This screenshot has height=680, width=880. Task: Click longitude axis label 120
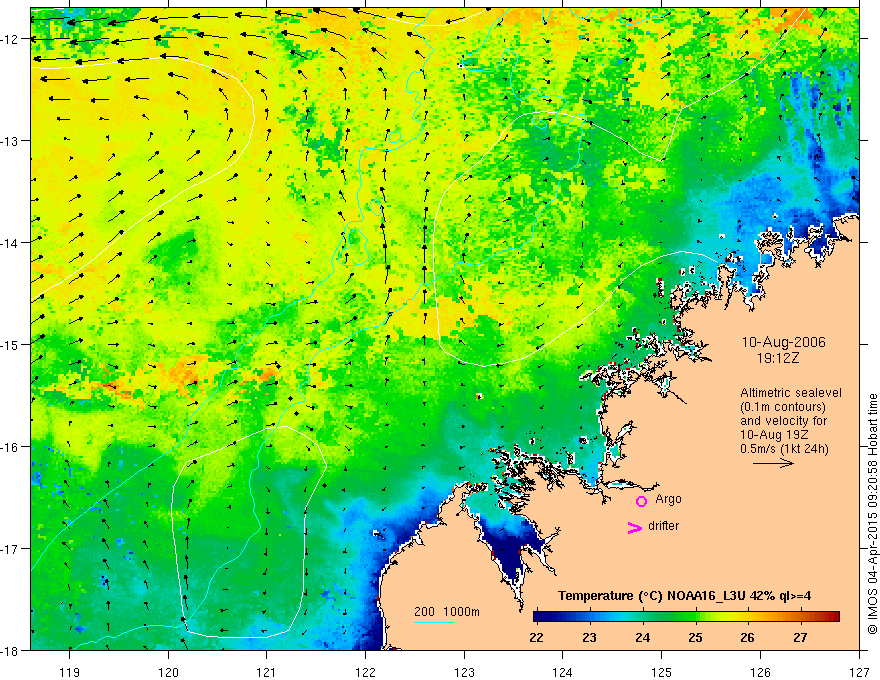(168, 672)
